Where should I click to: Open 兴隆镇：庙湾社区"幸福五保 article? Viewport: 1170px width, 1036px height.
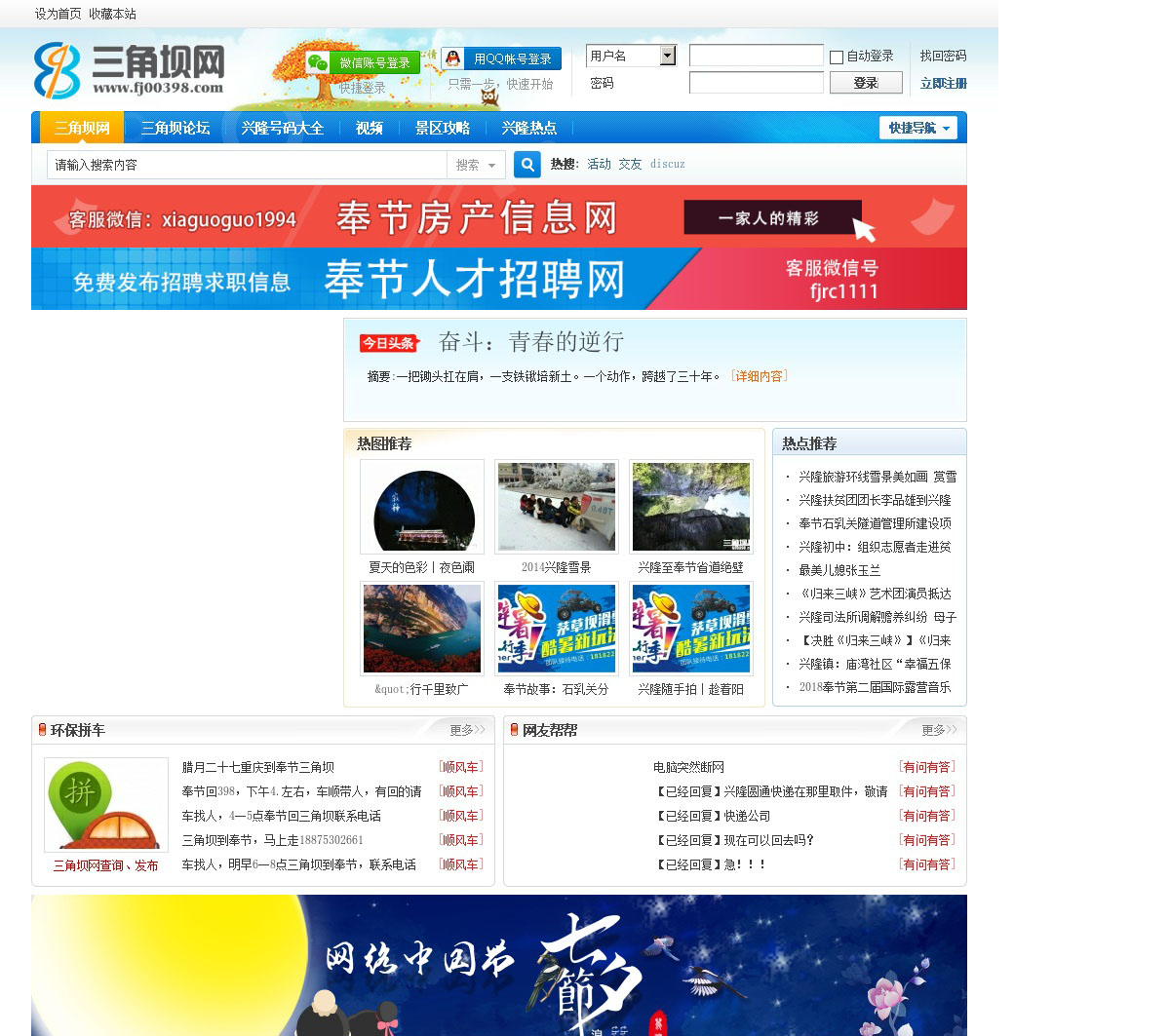pos(875,664)
